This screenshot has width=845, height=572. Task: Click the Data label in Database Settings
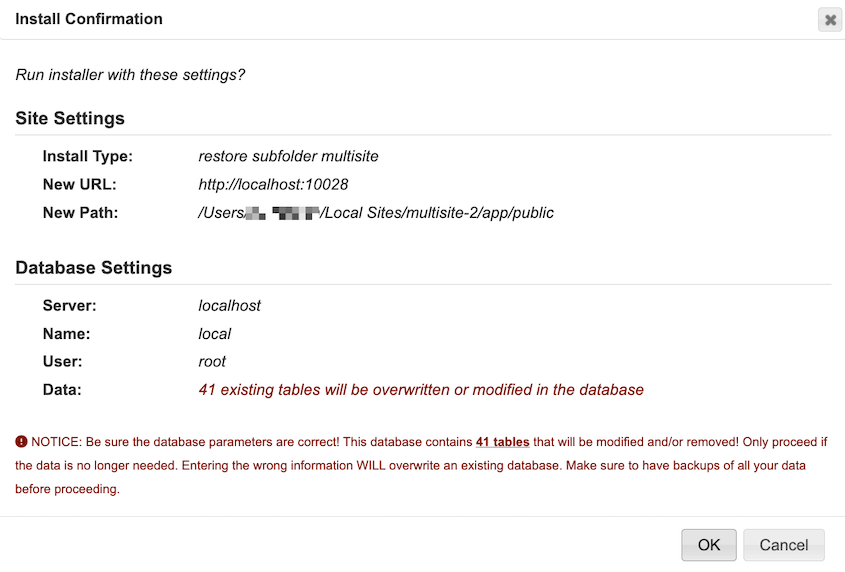62,389
